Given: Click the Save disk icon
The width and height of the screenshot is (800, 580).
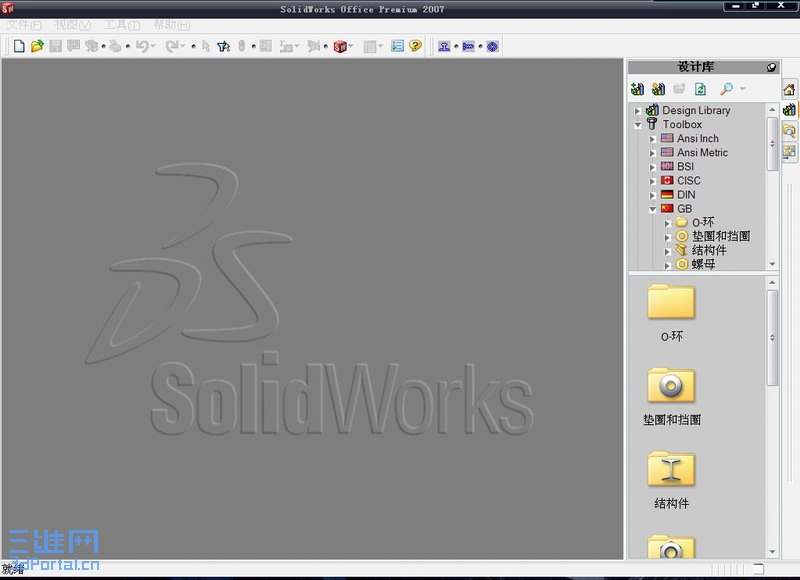Looking at the screenshot, I should pos(55,46).
